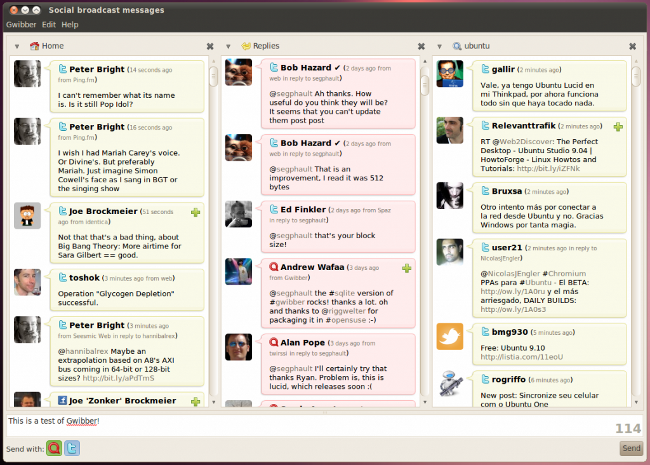650x465 pixels.
Task: Expand the ubuntu search stream dropdown
Action: (441, 46)
